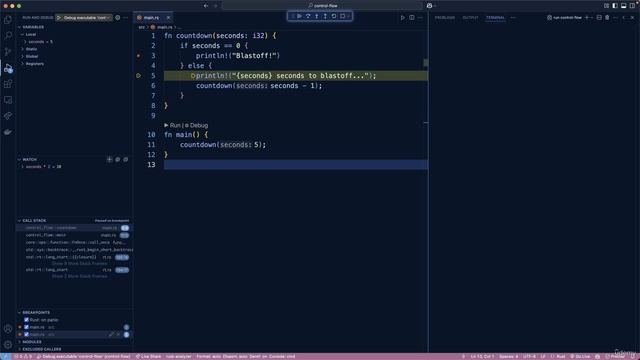Click the Run code lens above main

(x=172, y=125)
